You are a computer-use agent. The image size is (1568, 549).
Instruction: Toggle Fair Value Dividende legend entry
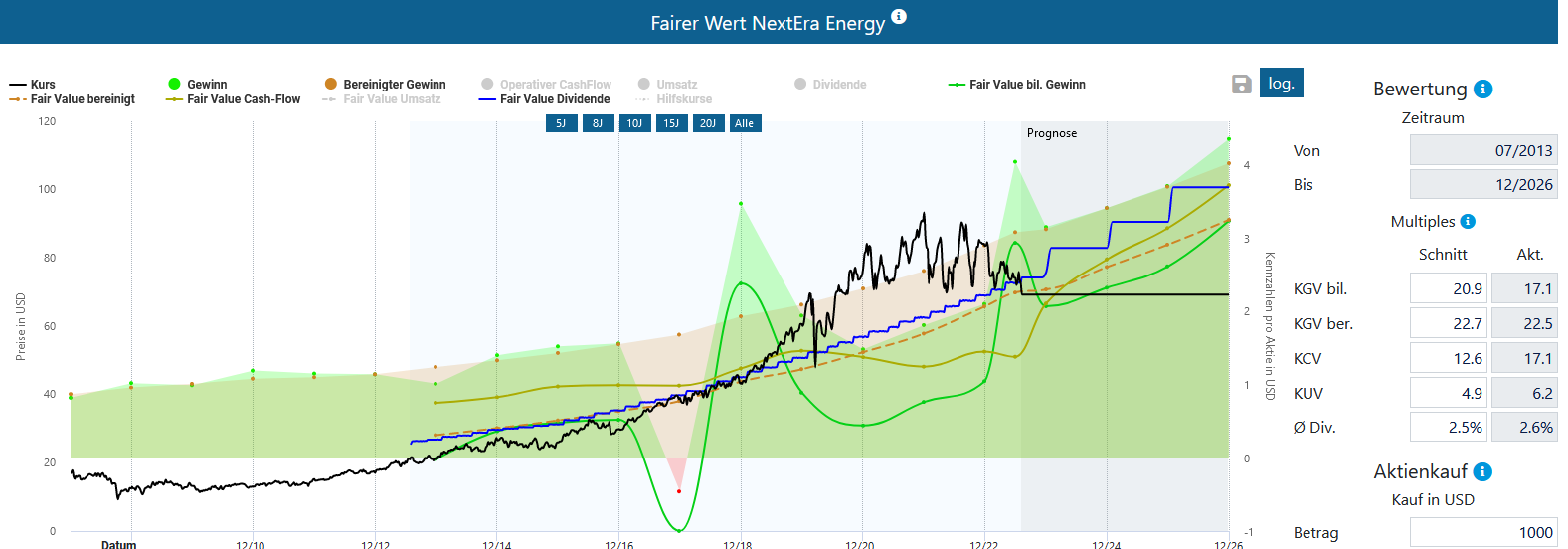coord(545,99)
